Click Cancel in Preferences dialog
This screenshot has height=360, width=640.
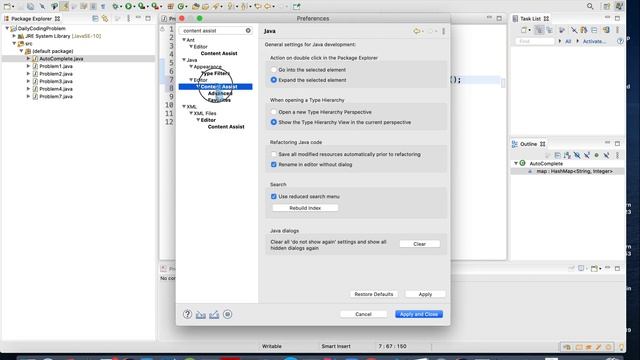coord(363,314)
